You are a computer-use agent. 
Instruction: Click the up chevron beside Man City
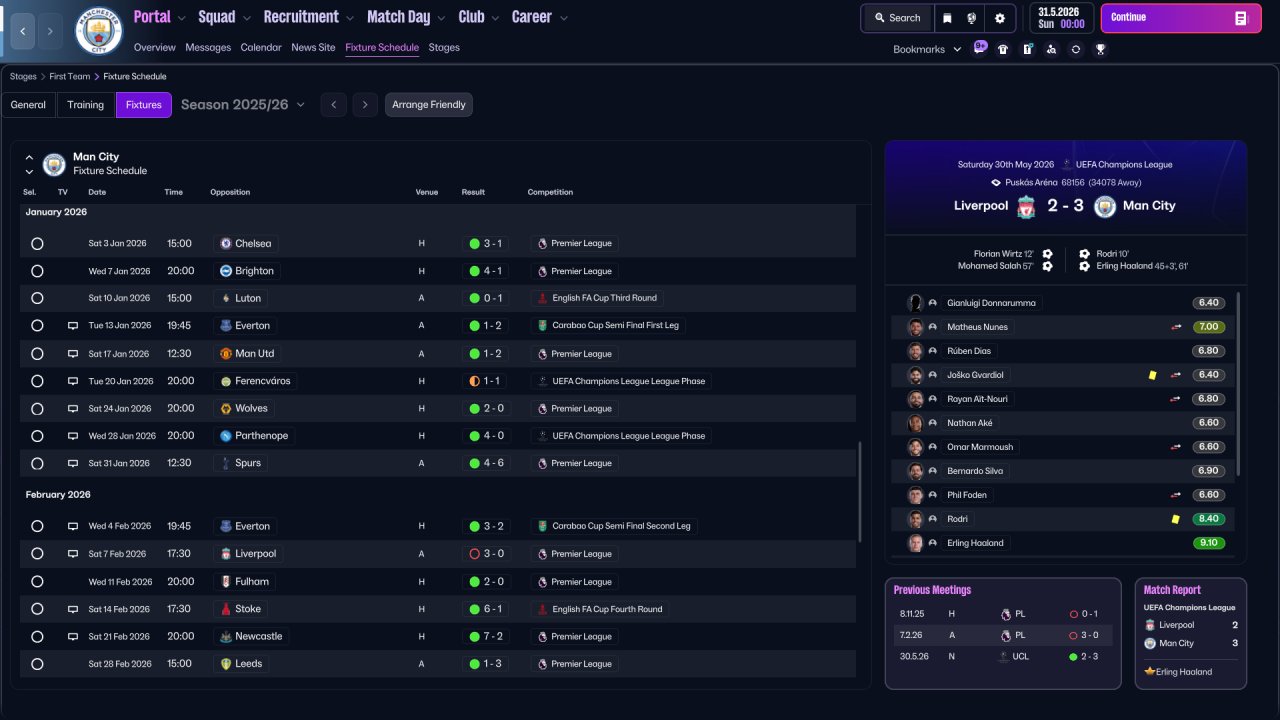(29, 157)
